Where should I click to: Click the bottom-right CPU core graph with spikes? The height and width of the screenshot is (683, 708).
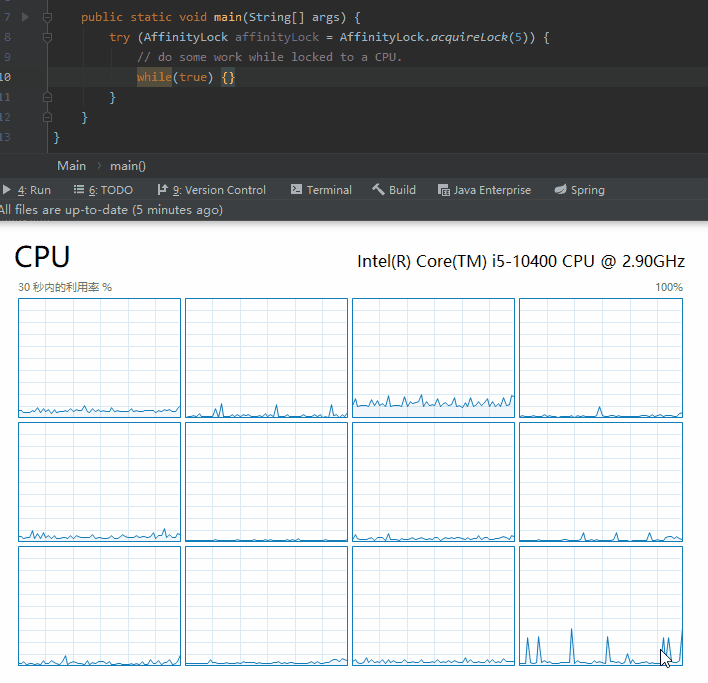(x=600, y=605)
